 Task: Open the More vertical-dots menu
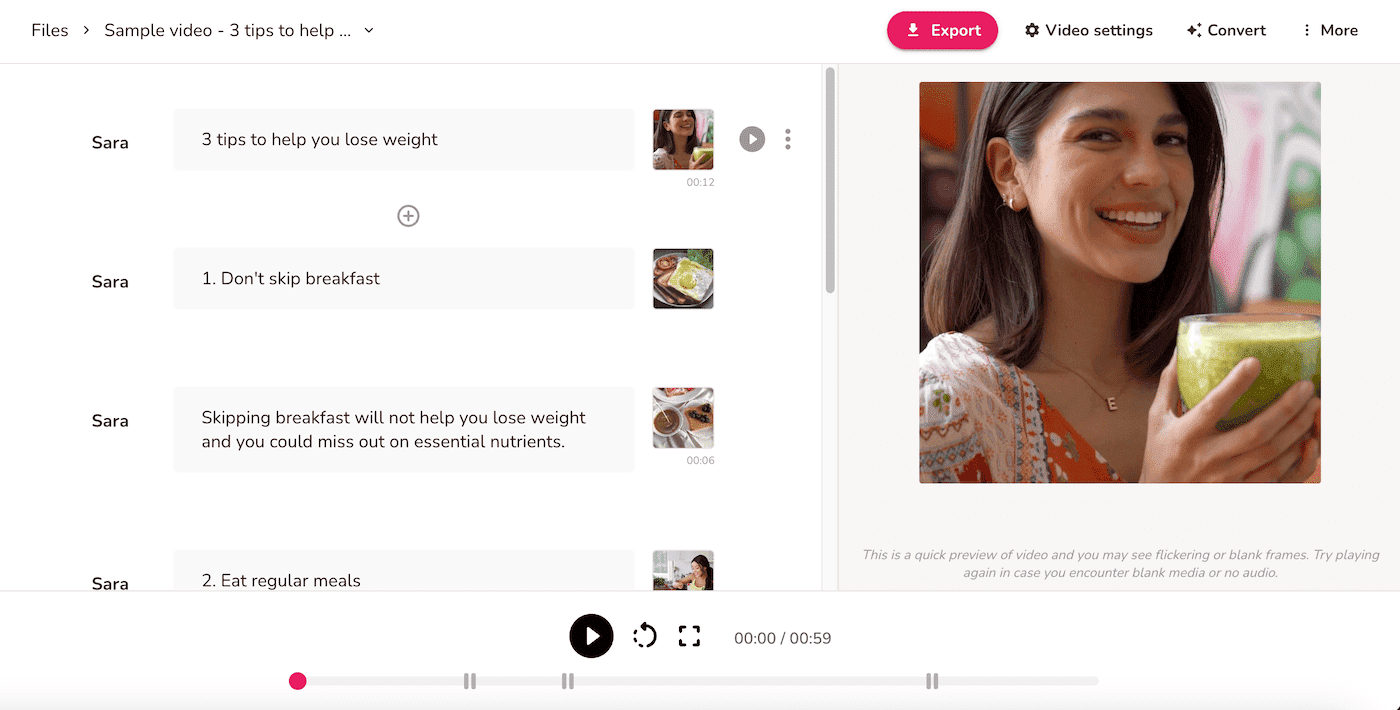[x=1305, y=30]
